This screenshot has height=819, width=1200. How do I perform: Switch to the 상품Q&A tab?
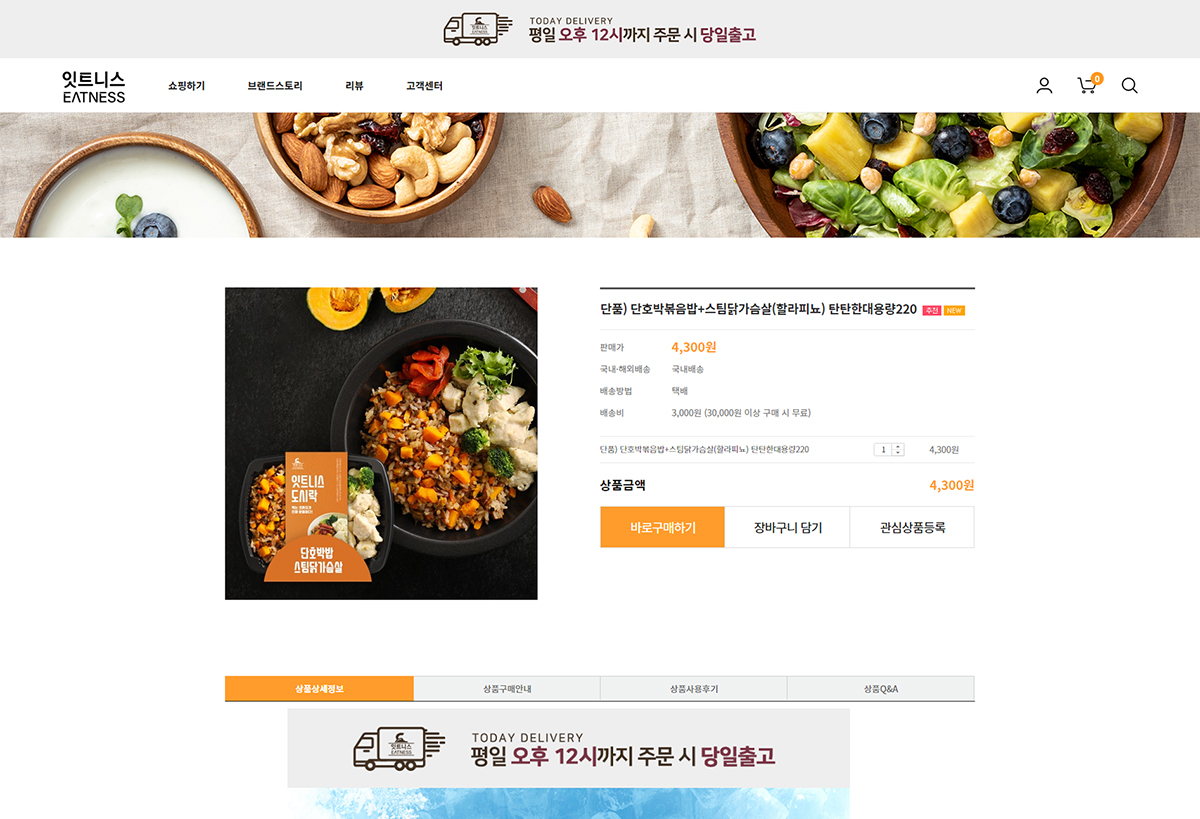(x=881, y=689)
